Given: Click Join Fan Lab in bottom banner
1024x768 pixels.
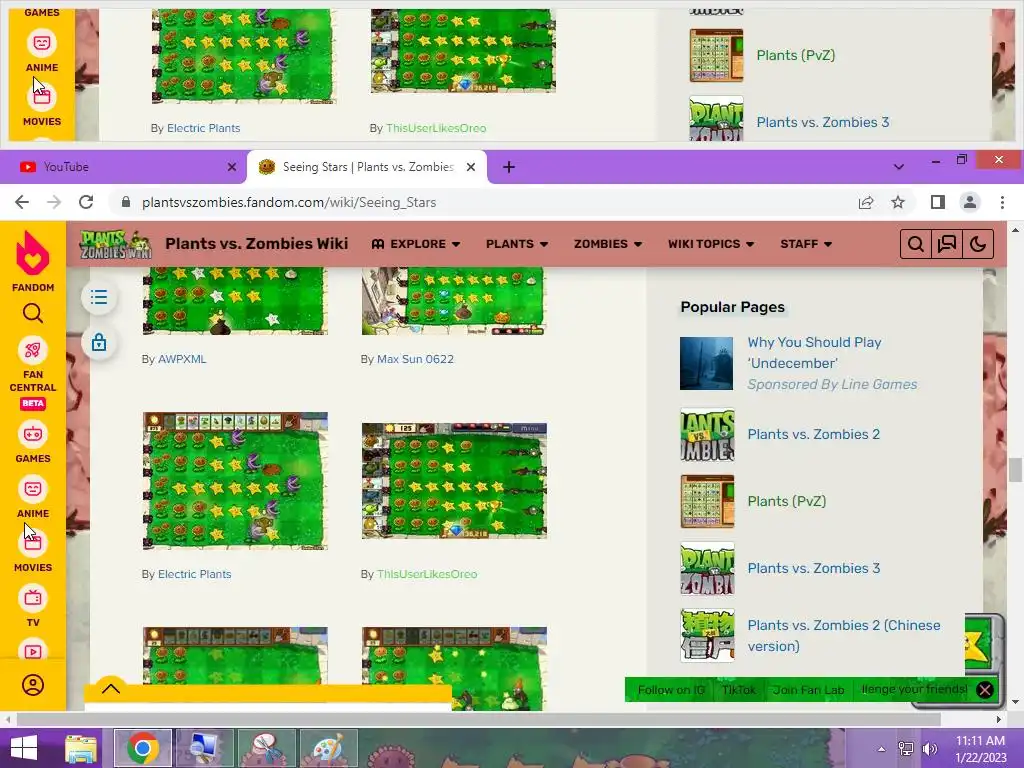Looking at the screenshot, I should [808, 690].
